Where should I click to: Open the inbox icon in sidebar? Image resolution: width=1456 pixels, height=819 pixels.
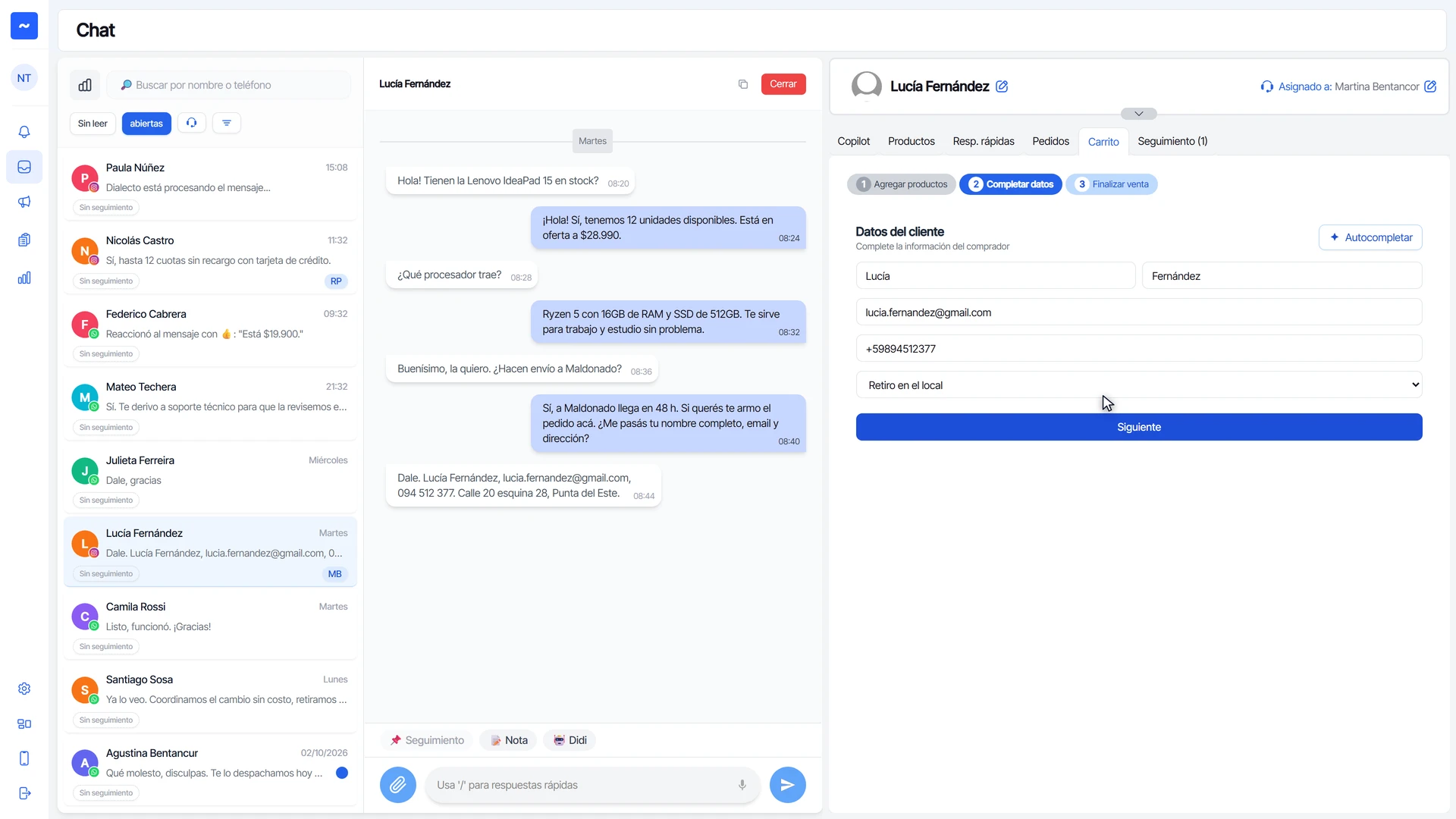pos(24,167)
